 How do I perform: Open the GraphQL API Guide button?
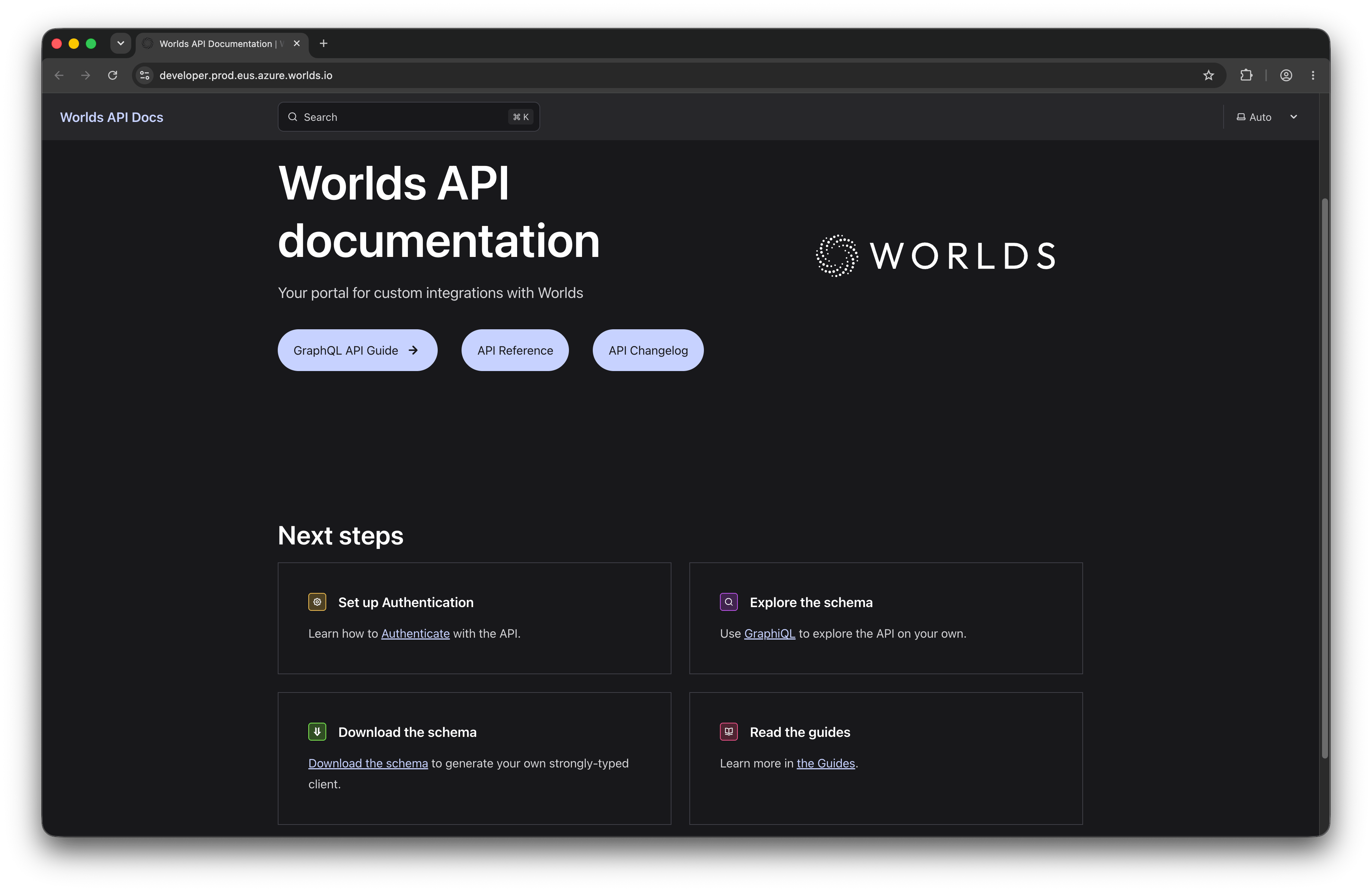(x=358, y=350)
